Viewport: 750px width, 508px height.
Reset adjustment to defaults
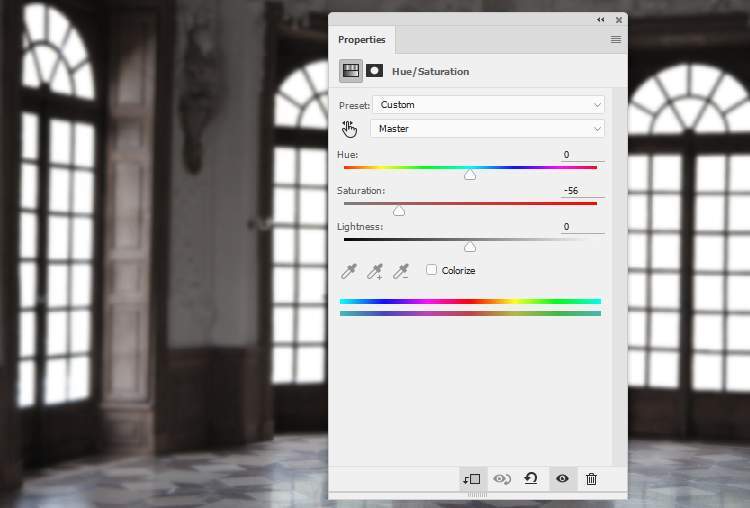coord(531,478)
